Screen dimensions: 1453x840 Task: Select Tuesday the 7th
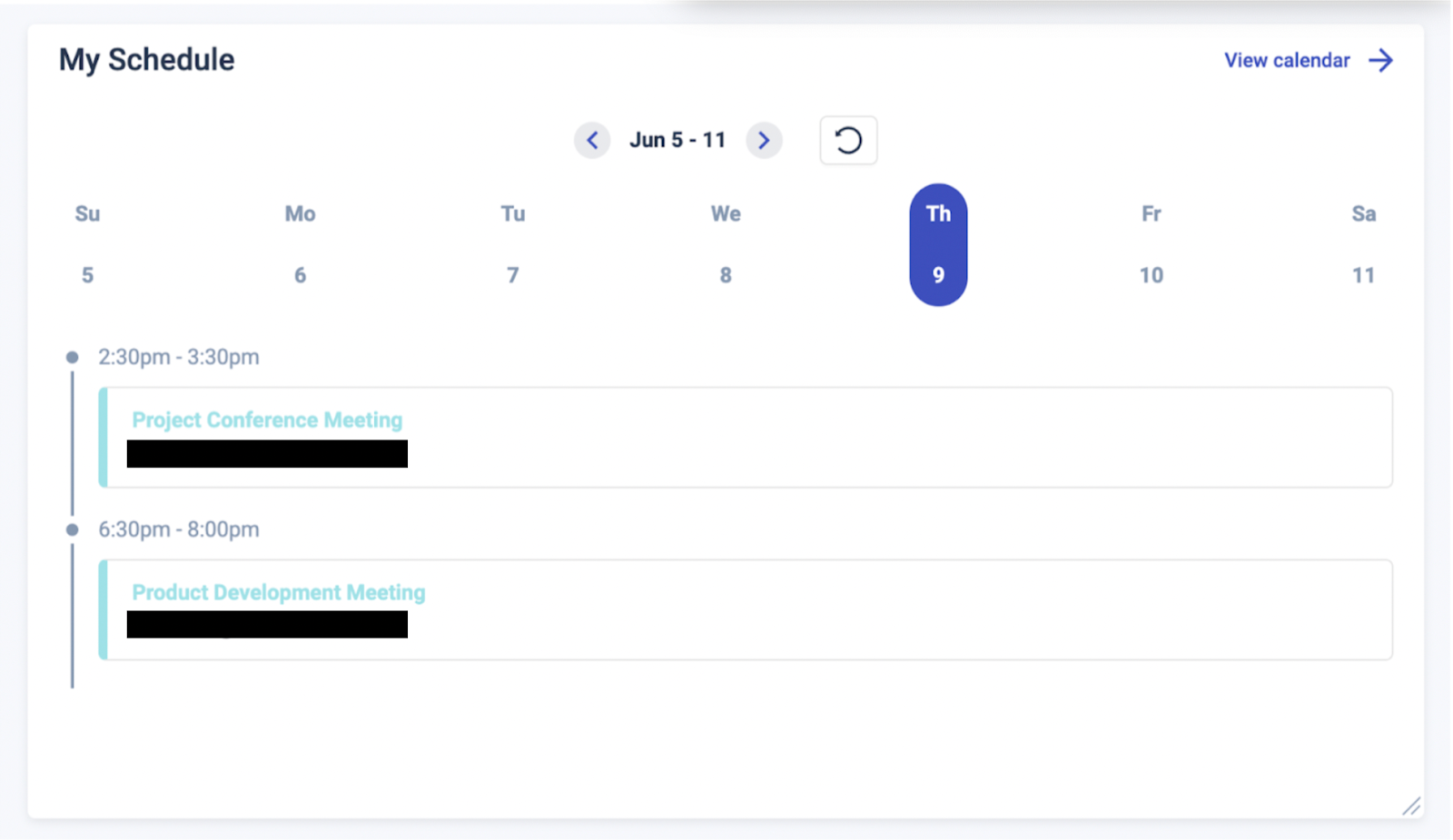513,244
